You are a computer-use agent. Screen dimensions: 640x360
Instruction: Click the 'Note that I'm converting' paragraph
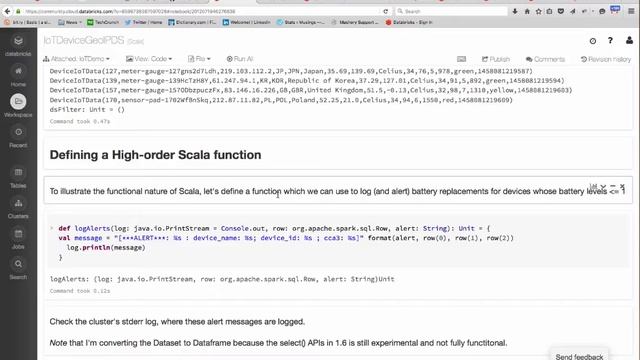pyautogui.click(x=278, y=343)
